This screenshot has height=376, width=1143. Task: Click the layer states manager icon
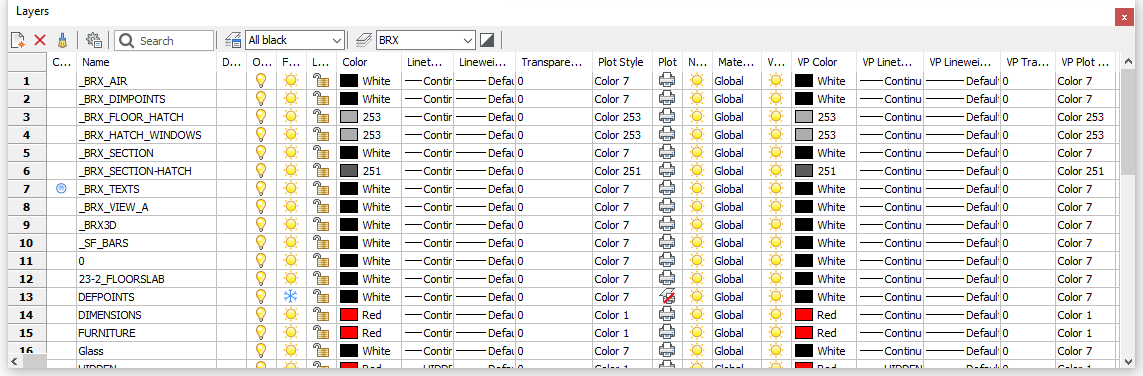[233, 41]
